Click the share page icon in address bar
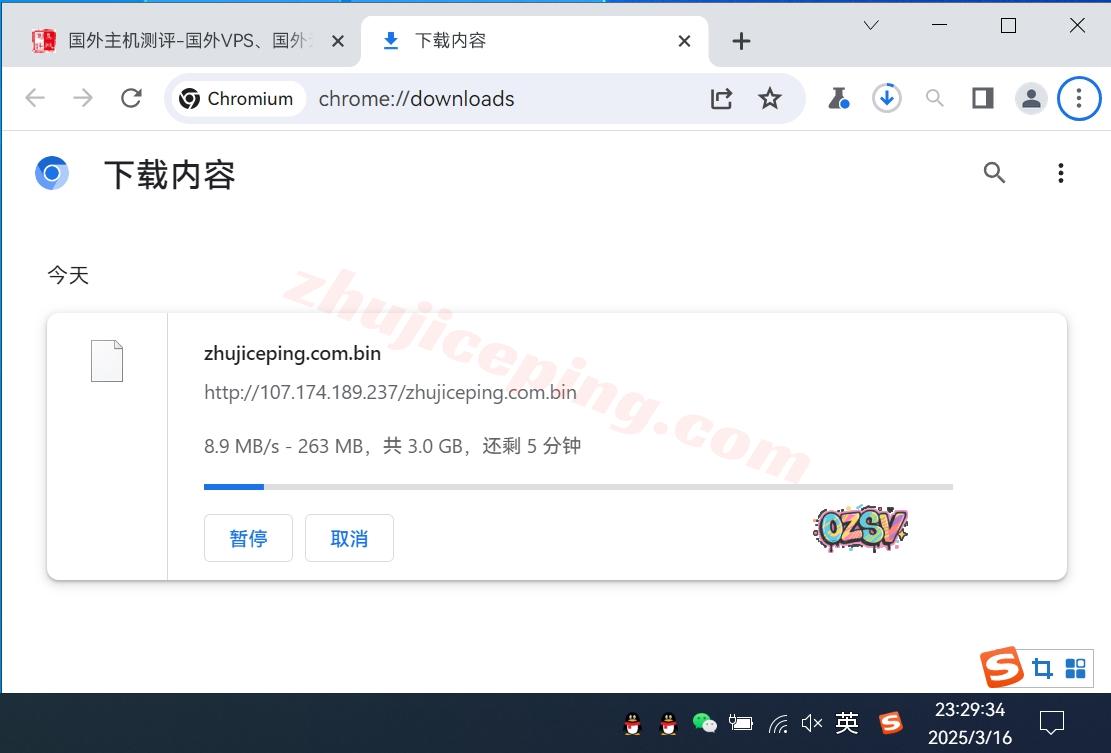 click(x=721, y=98)
